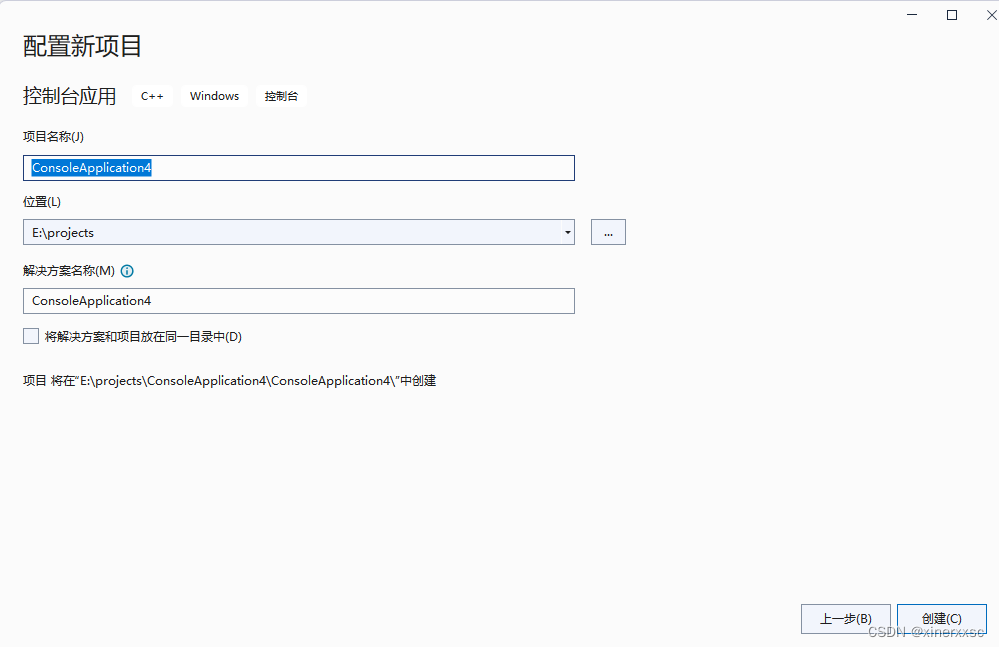The image size is (999, 647).
Task: Click the 控制台应用 subtitle text
Action: pyautogui.click(x=69, y=95)
